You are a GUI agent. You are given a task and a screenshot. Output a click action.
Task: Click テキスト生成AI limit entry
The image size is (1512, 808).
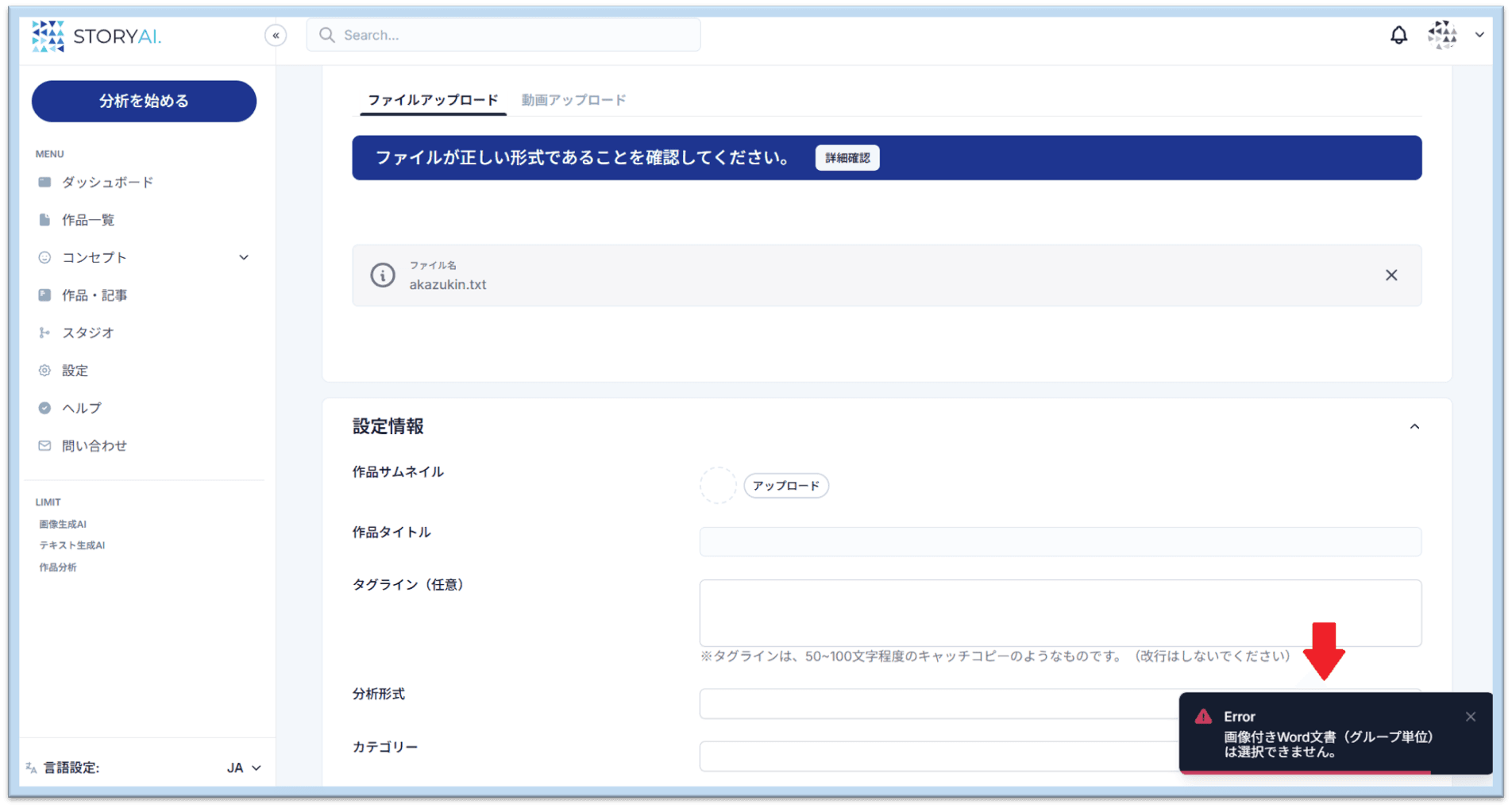pyautogui.click(x=72, y=546)
